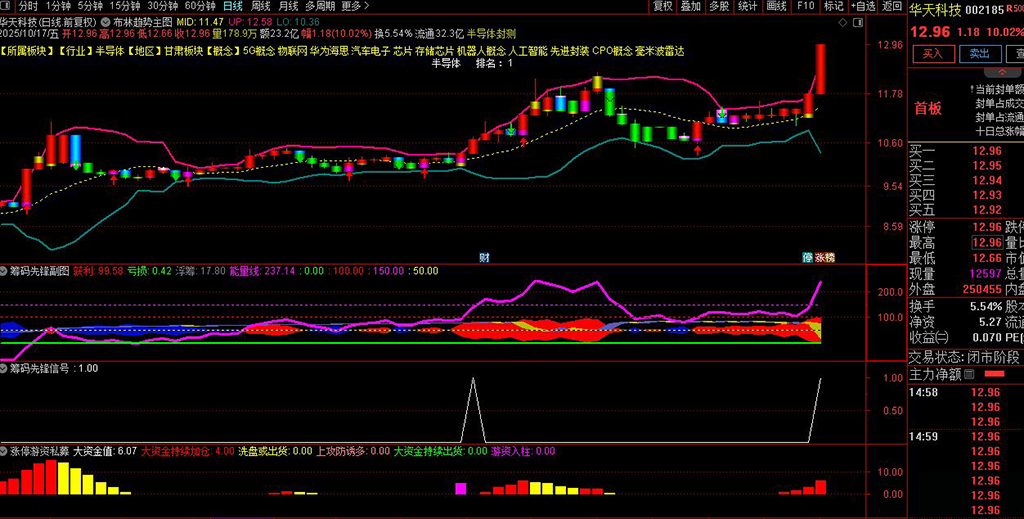Click the 财 financial marker icon
This screenshot has width=1024, height=519.
484,257
